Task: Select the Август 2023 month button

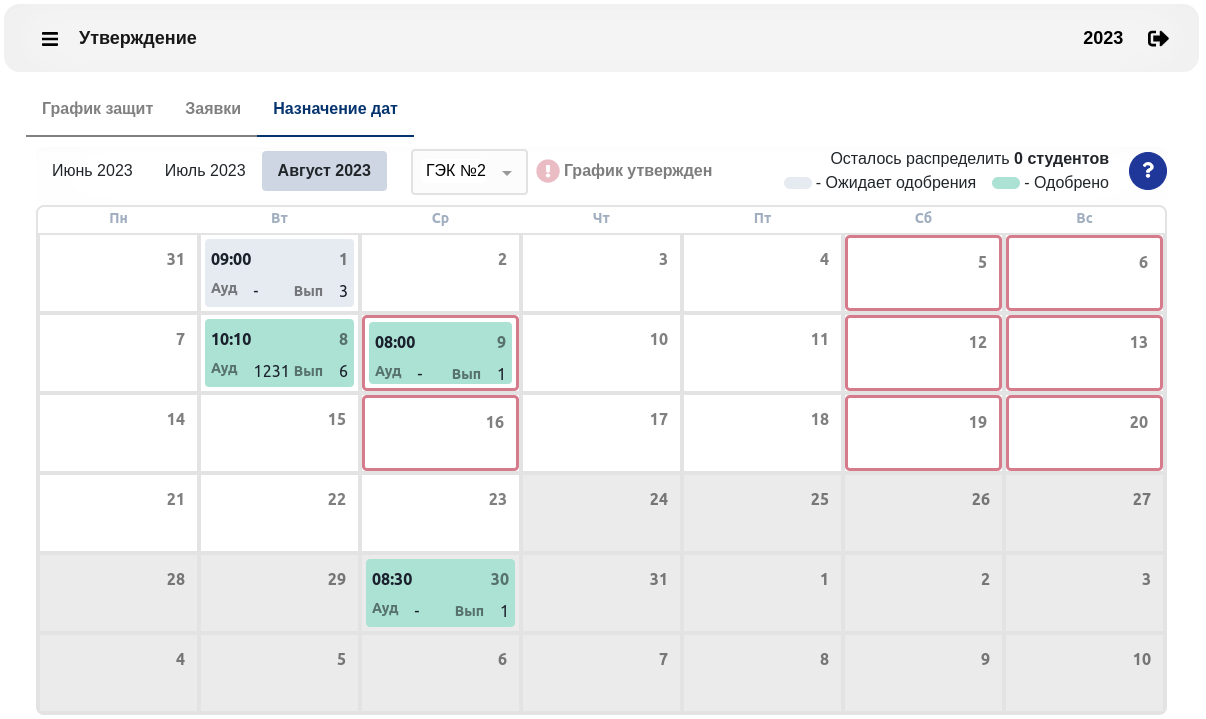Action: click(x=324, y=171)
